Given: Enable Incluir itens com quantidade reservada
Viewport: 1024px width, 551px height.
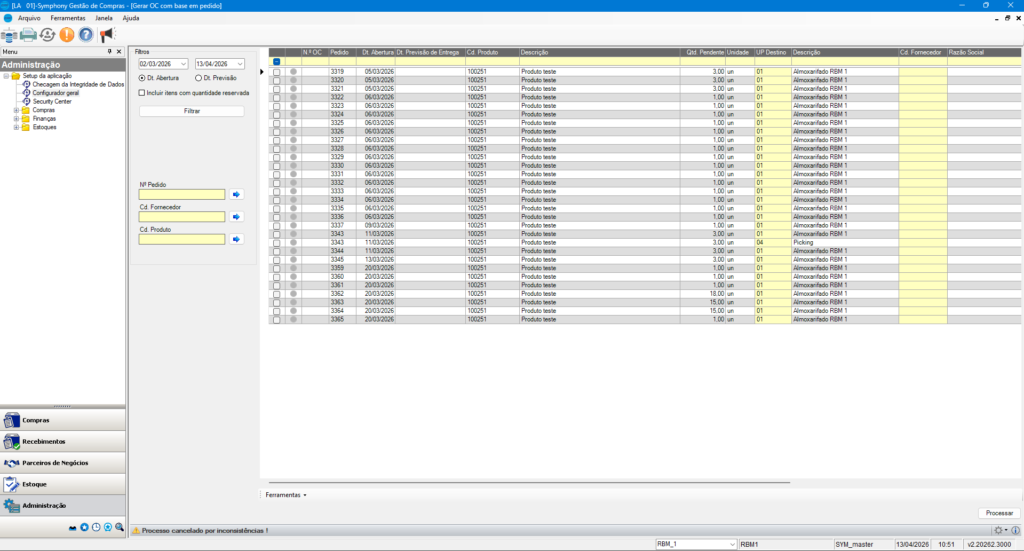Looking at the screenshot, I should click(x=142, y=92).
